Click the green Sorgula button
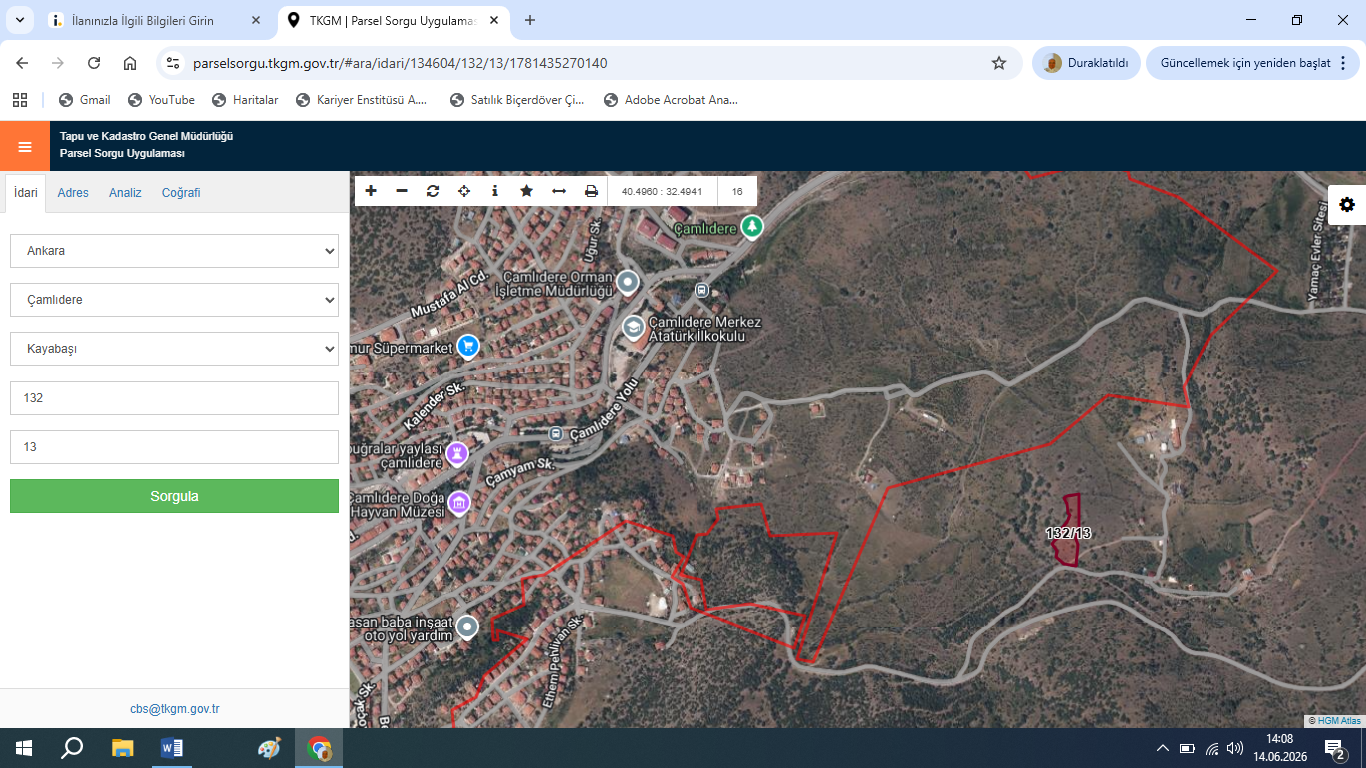 (174, 496)
